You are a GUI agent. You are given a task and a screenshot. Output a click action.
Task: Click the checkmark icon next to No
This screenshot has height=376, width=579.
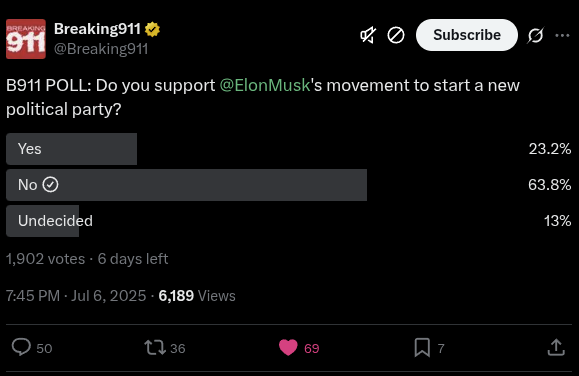50,185
